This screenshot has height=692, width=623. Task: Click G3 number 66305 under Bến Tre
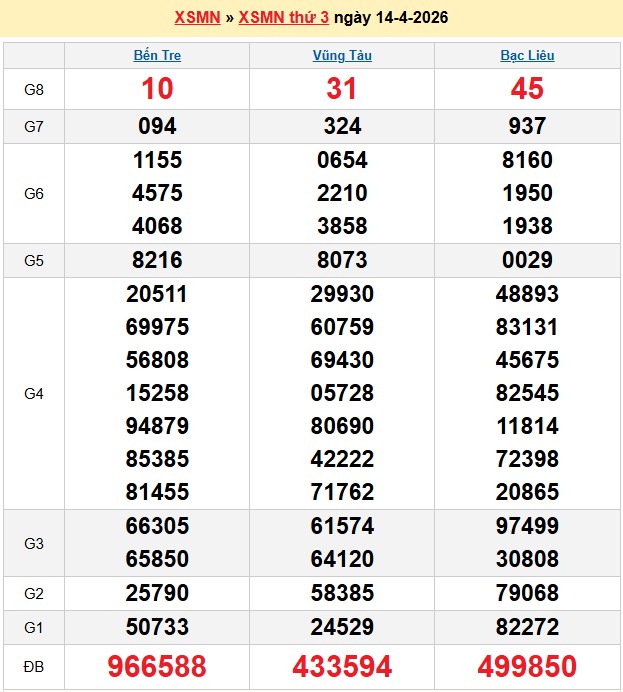tap(157, 526)
